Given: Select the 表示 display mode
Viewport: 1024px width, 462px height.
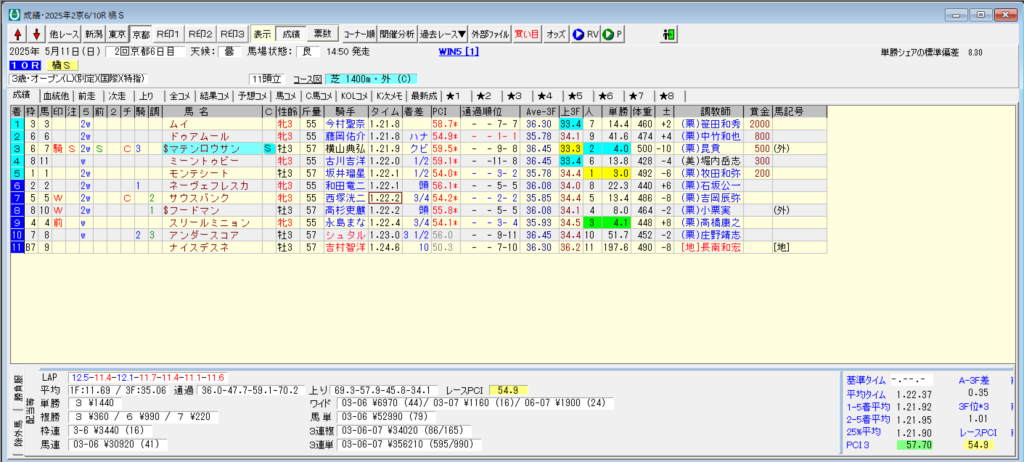Looking at the screenshot, I should [263, 34].
